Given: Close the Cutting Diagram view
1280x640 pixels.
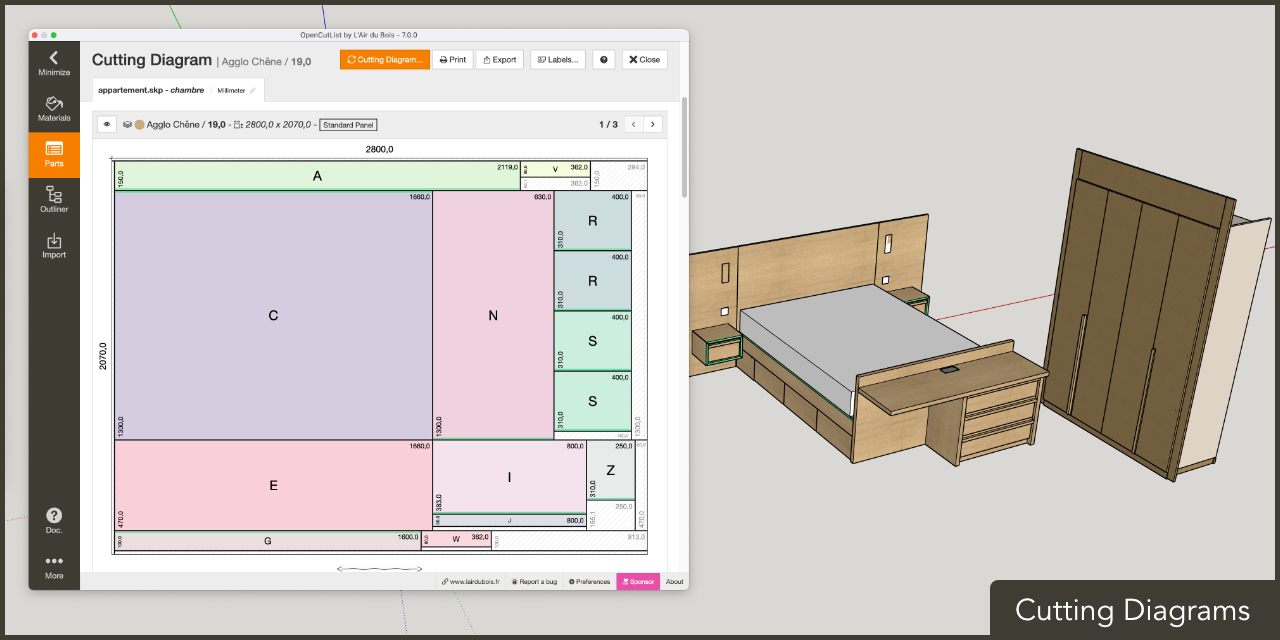Looking at the screenshot, I should (645, 60).
